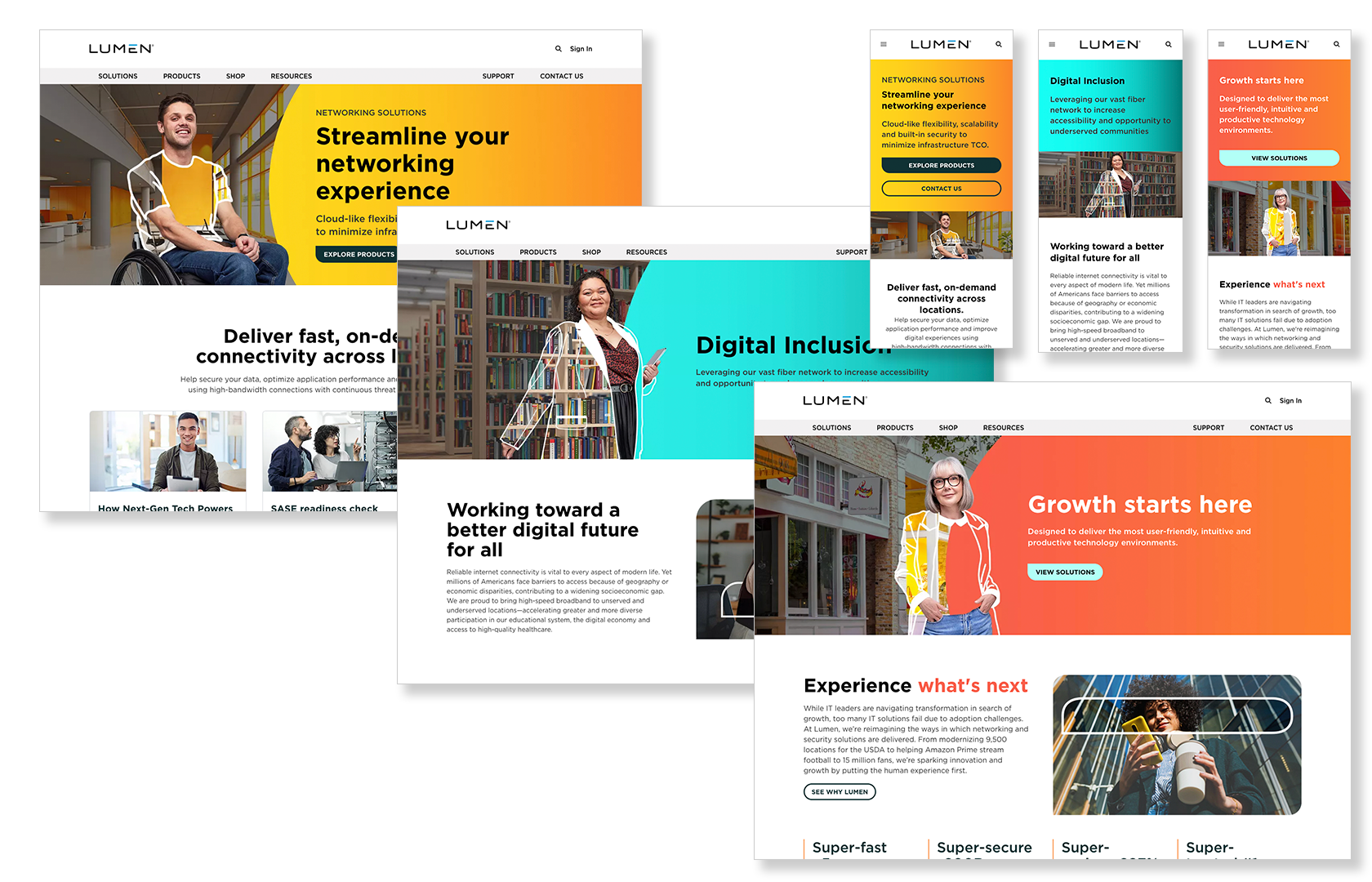Screen dimensions: 1372x882
Task: Tap View Solutions on the orange mobile mockup
Action: coord(1279,158)
